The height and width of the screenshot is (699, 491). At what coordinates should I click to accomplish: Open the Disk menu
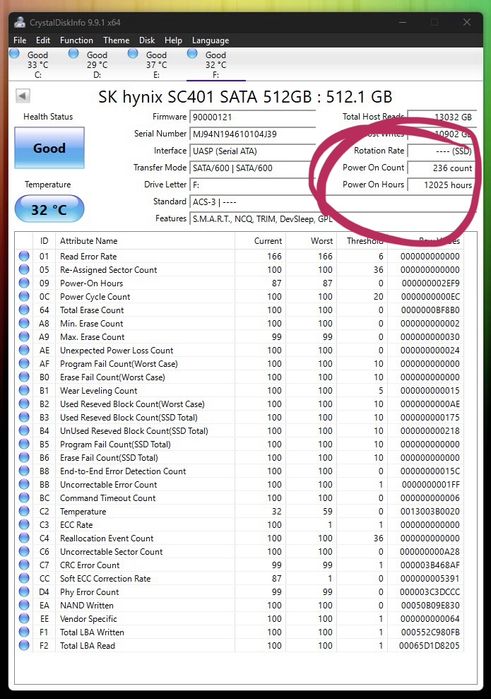147,40
